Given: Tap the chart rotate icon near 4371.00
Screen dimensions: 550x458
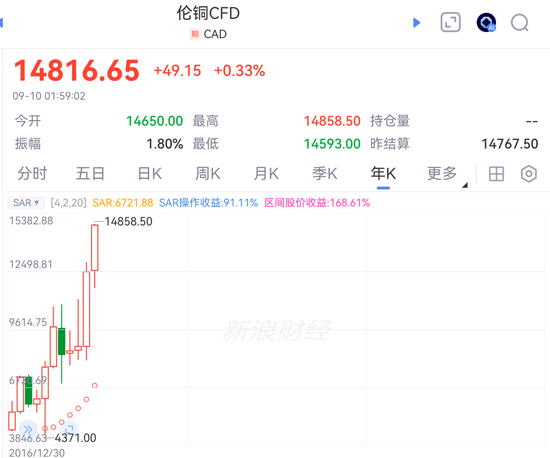Looking at the screenshot, I should [69, 429].
